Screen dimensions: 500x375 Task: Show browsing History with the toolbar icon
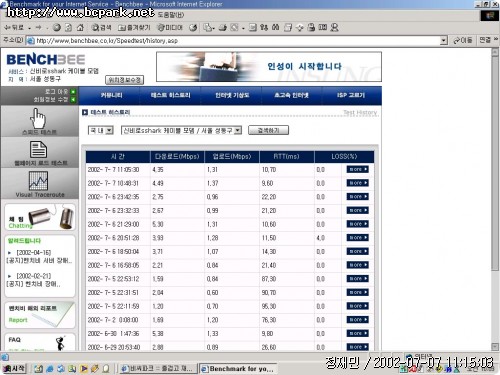(x=193, y=28)
